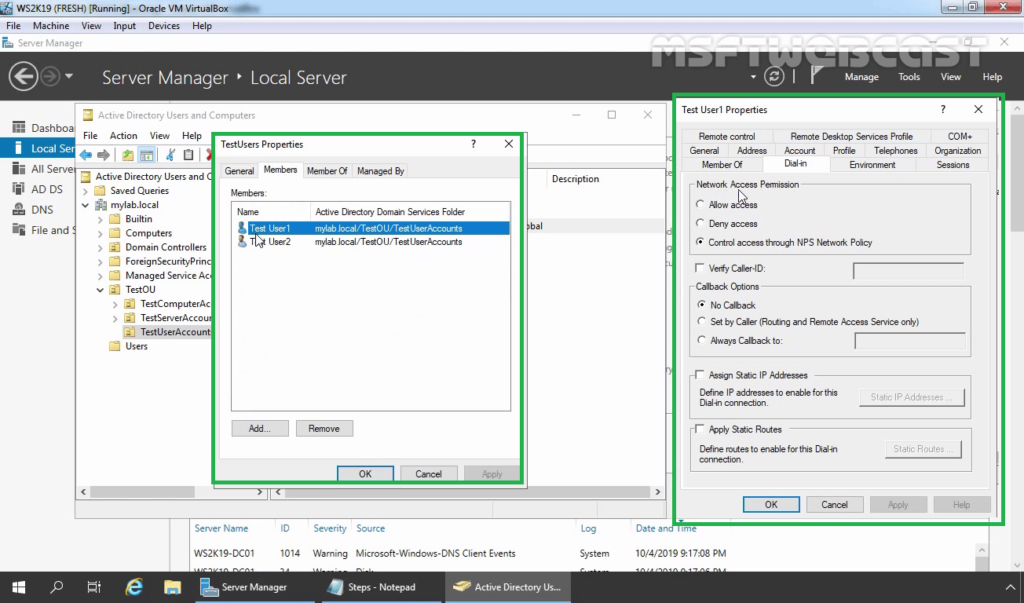Launch Internet Explorer from the taskbar

[134, 587]
